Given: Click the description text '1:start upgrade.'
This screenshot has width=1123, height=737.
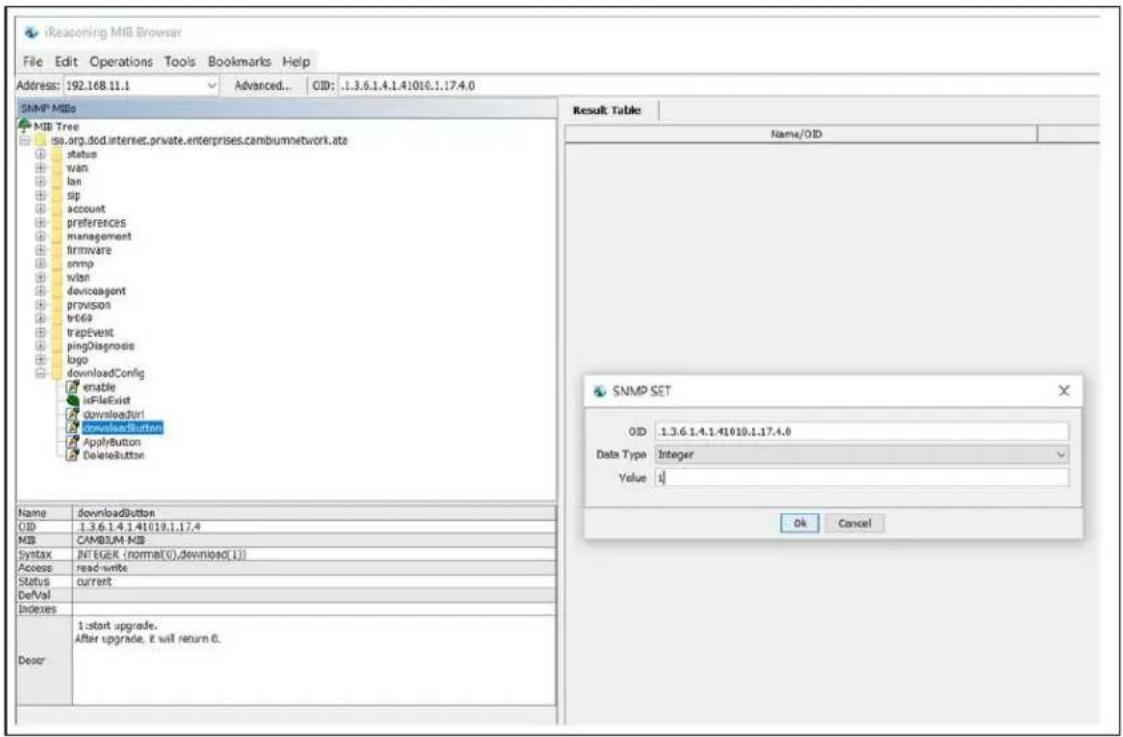Looking at the screenshot, I should (117, 625).
